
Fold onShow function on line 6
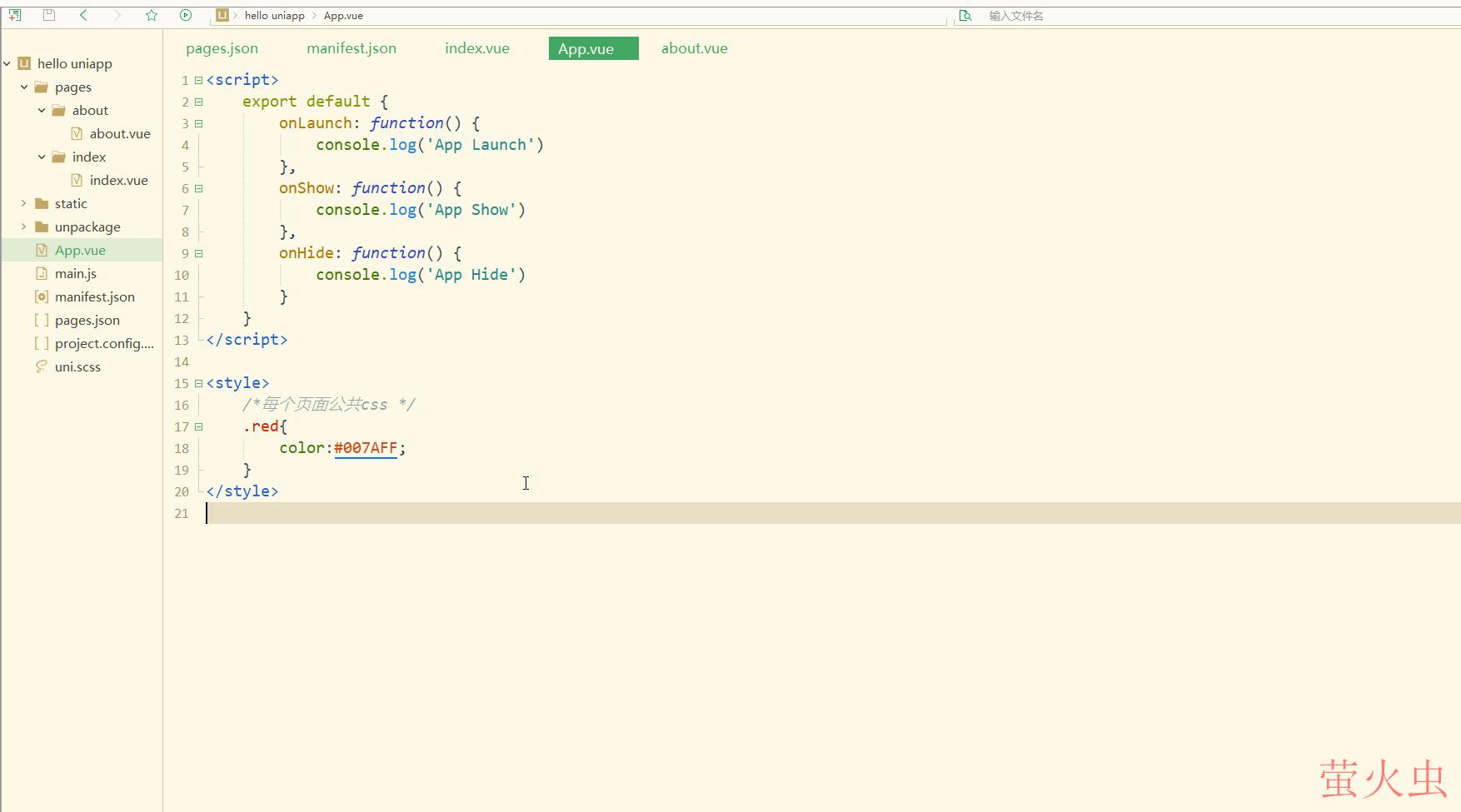[x=198, y=188]
